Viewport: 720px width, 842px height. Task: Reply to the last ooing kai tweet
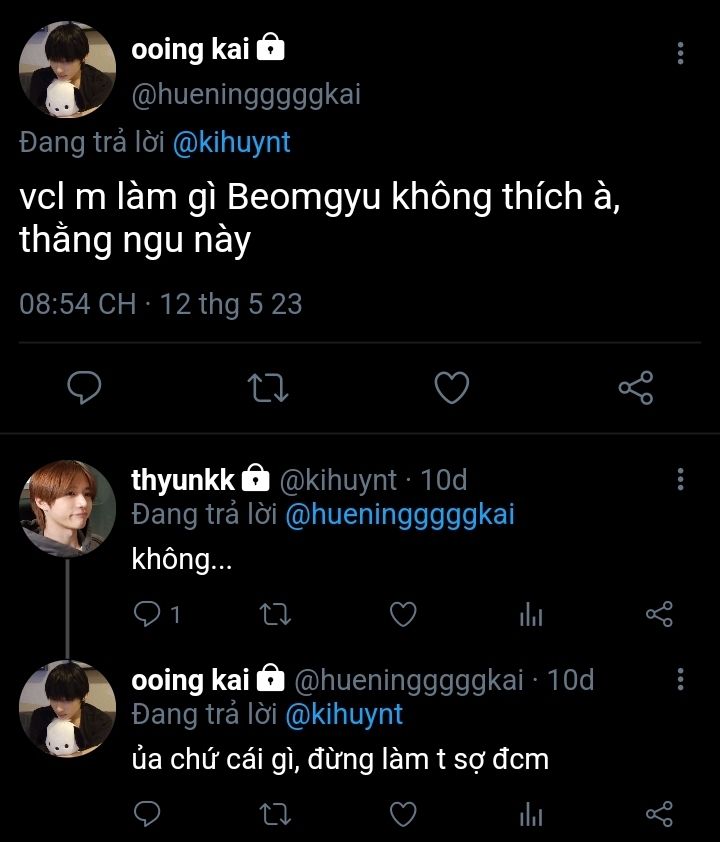(x=146, y=814)
